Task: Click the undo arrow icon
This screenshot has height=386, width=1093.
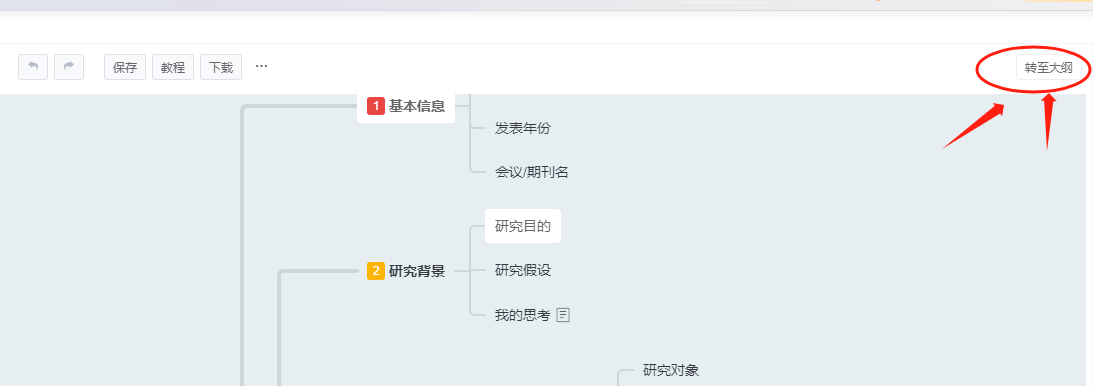Action: (33, 67)
